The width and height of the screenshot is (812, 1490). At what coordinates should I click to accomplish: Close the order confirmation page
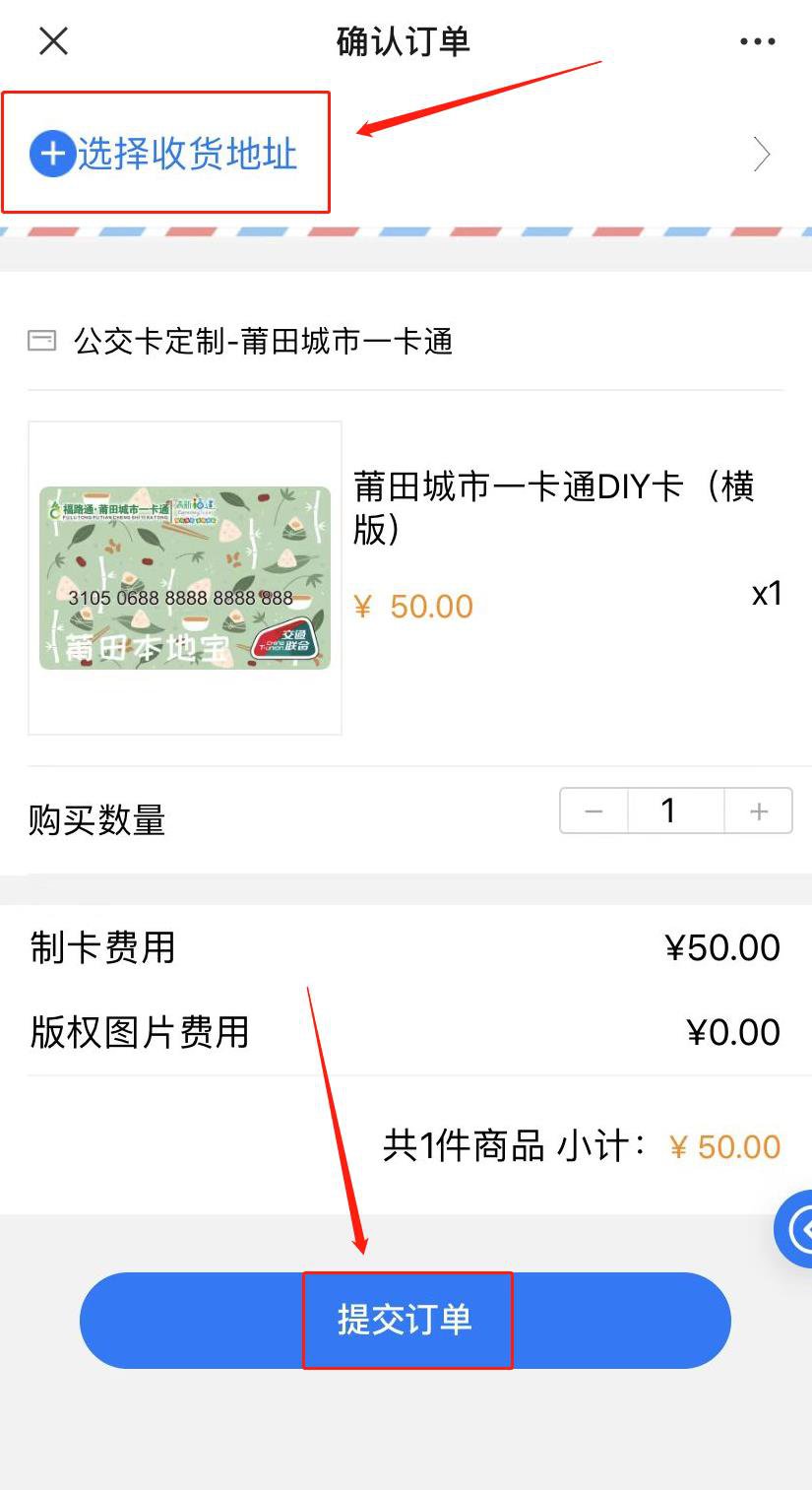pos(53,41)
